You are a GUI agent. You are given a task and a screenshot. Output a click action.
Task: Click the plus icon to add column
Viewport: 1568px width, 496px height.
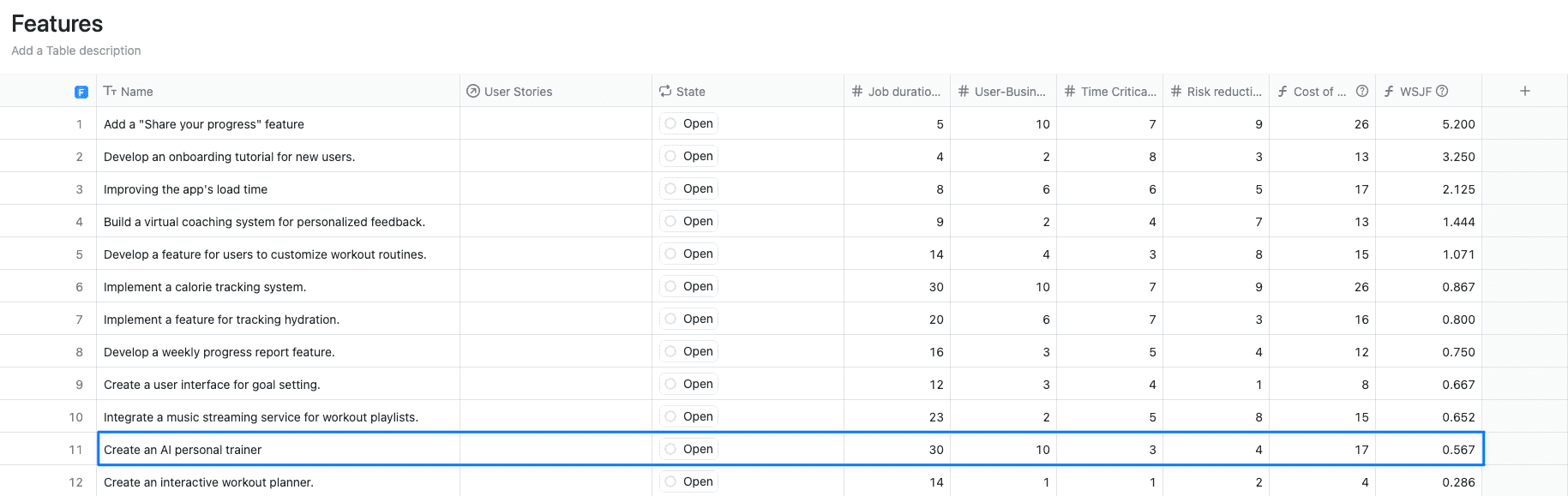click(1524, 91)
